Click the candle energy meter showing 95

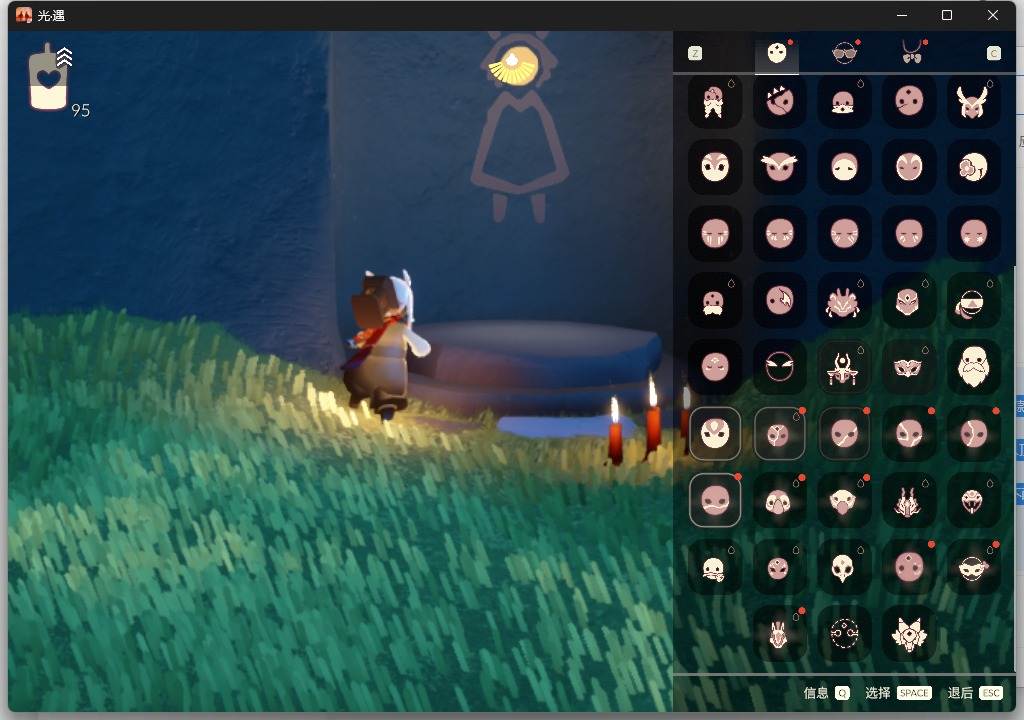pyautogui.click(x=59, y=82)
